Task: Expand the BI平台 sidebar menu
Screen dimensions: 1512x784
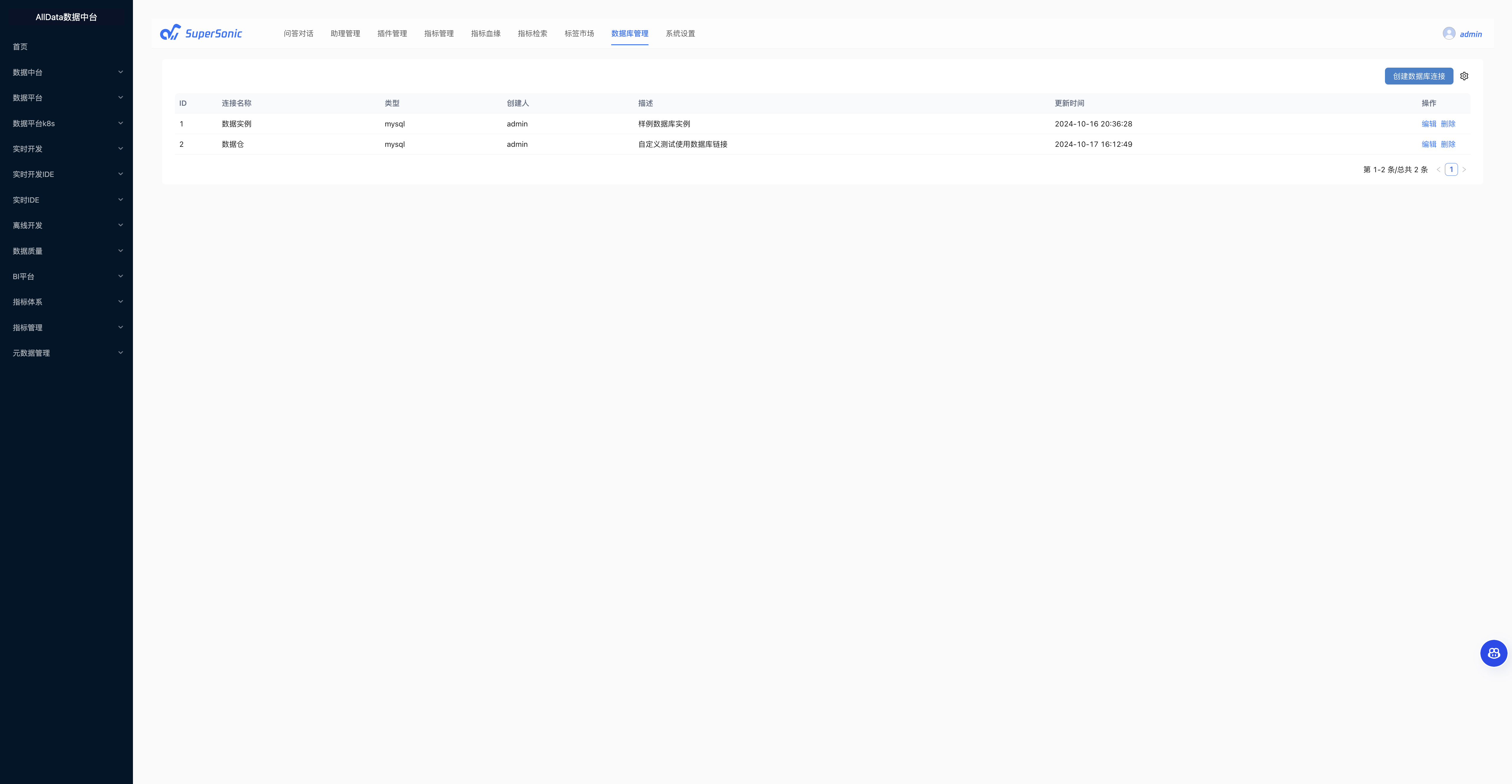Action: pos(66,276)
